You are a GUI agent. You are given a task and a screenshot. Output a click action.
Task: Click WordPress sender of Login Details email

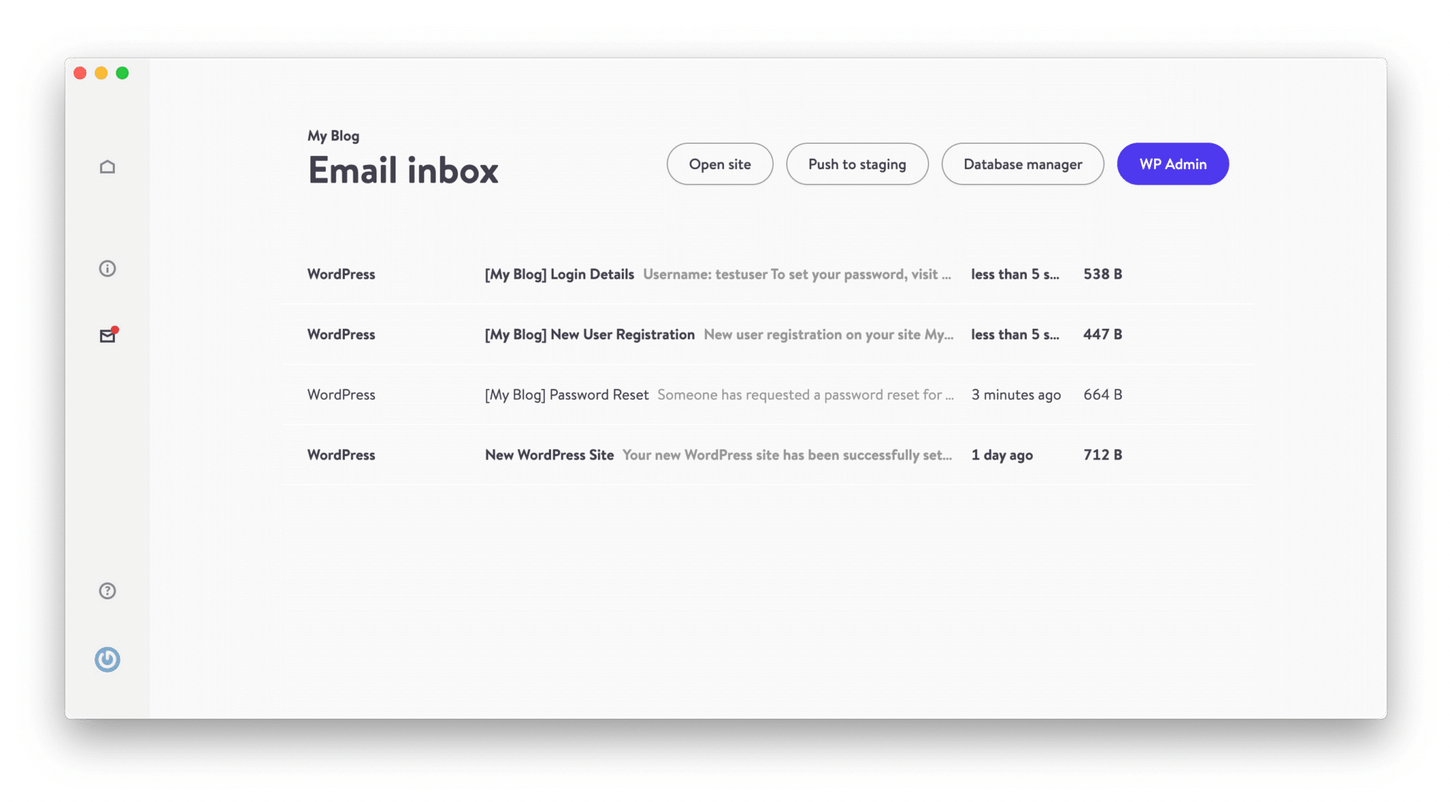[341, 274]
